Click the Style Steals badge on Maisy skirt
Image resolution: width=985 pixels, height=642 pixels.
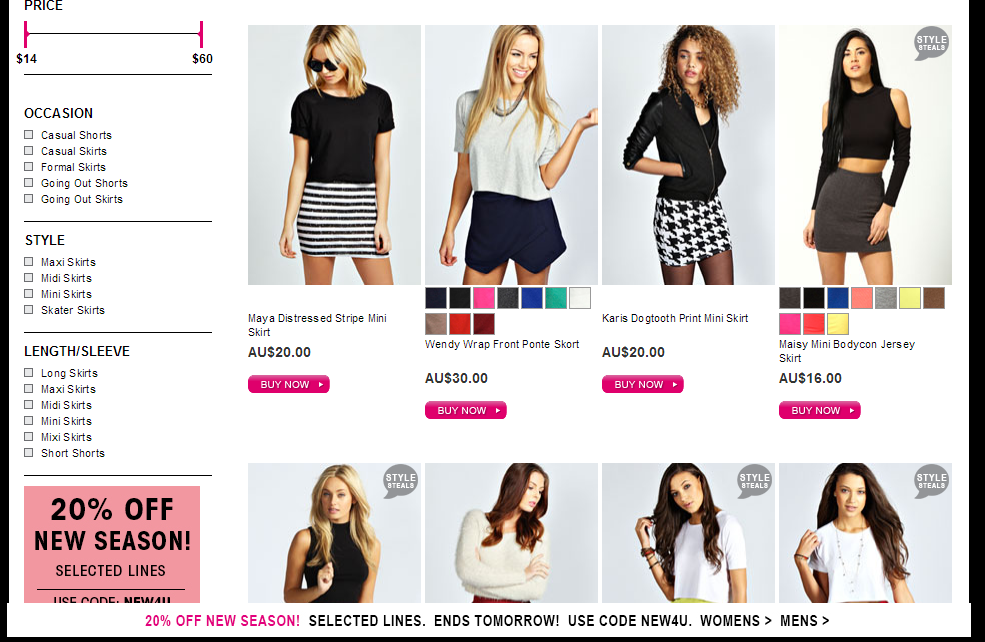[931, 43]
